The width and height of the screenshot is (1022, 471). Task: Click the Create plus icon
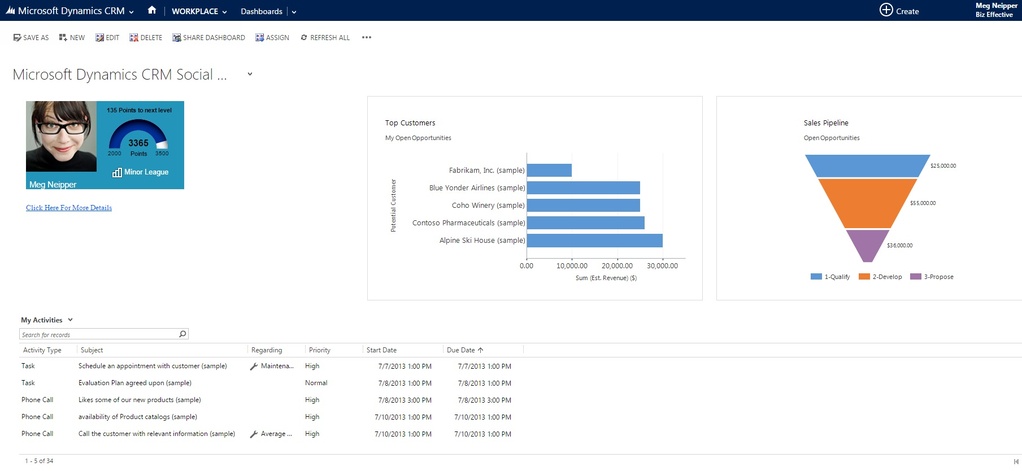pos(885,10)
